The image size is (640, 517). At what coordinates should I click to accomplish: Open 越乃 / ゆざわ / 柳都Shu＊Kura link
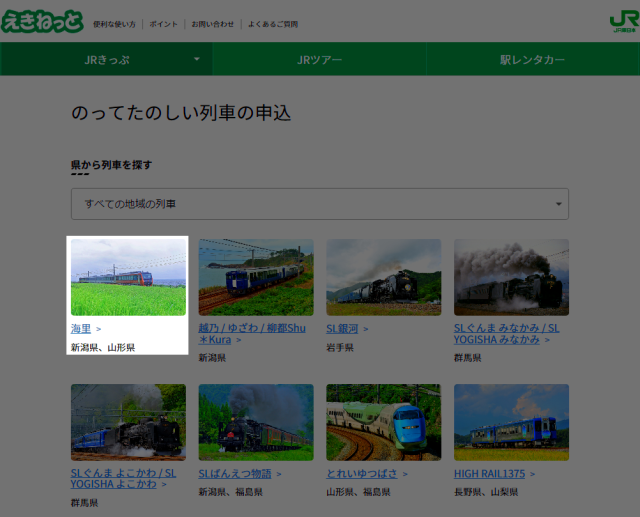tap(252, 334)
